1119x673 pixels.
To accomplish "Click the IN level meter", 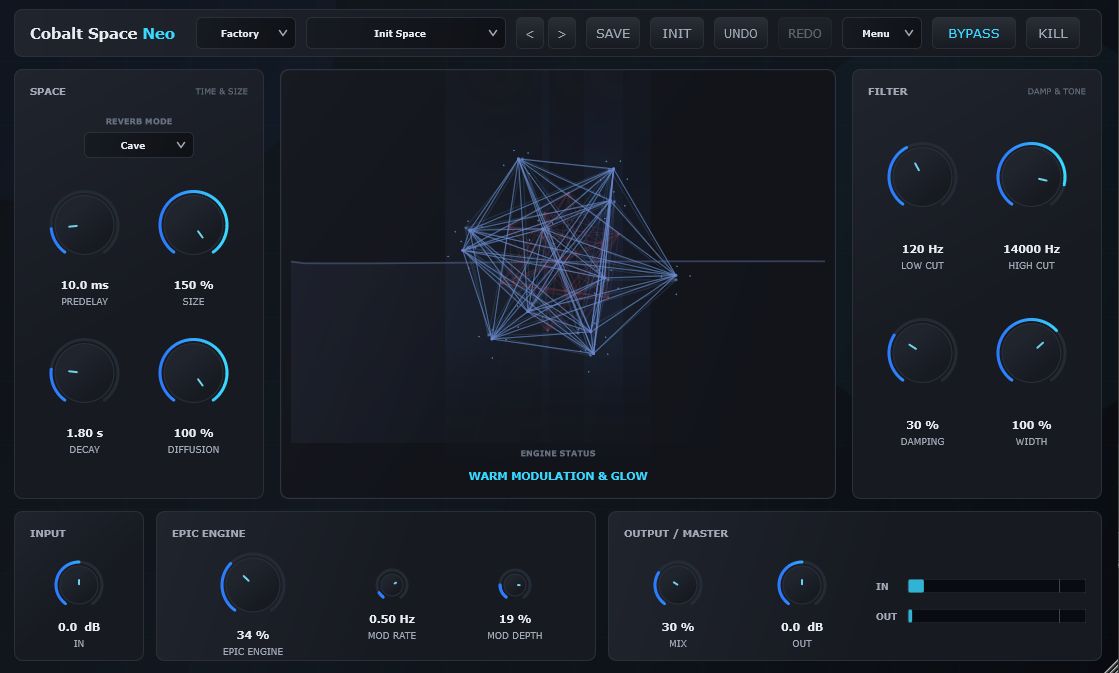I will click(996, 586).
